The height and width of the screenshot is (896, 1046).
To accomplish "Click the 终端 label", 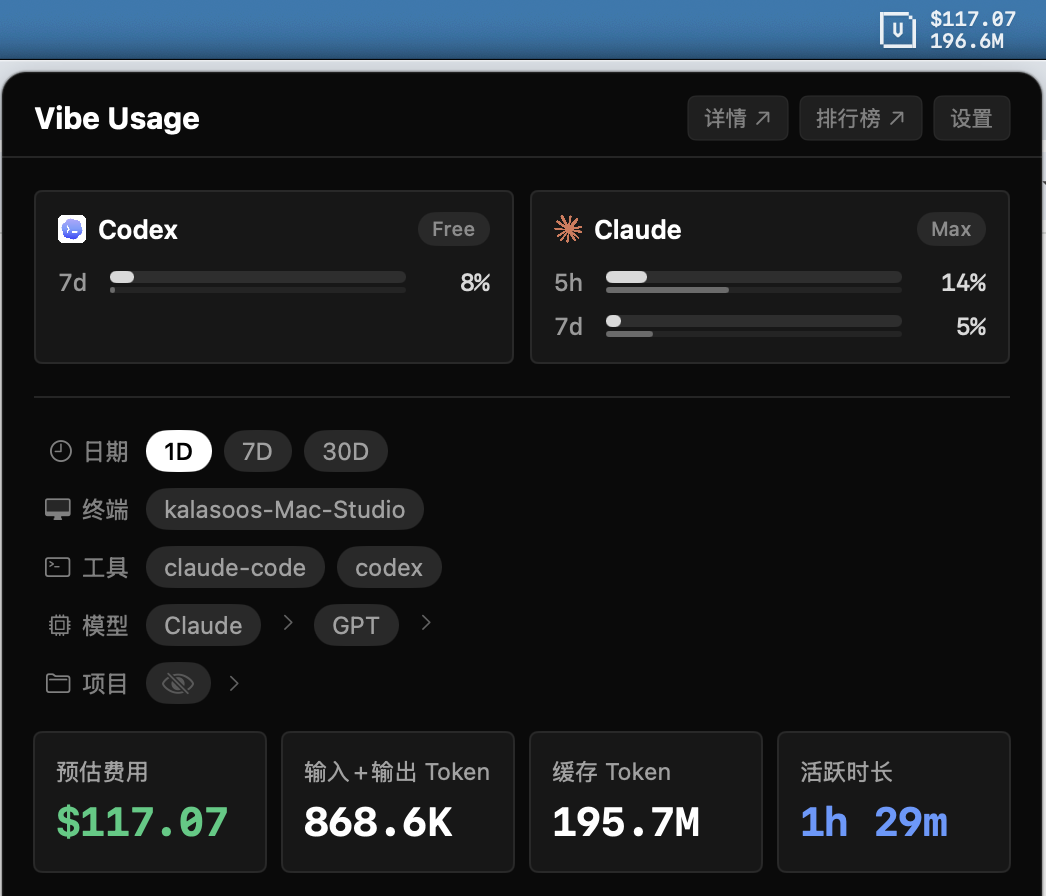I will [x=105, y=510].
